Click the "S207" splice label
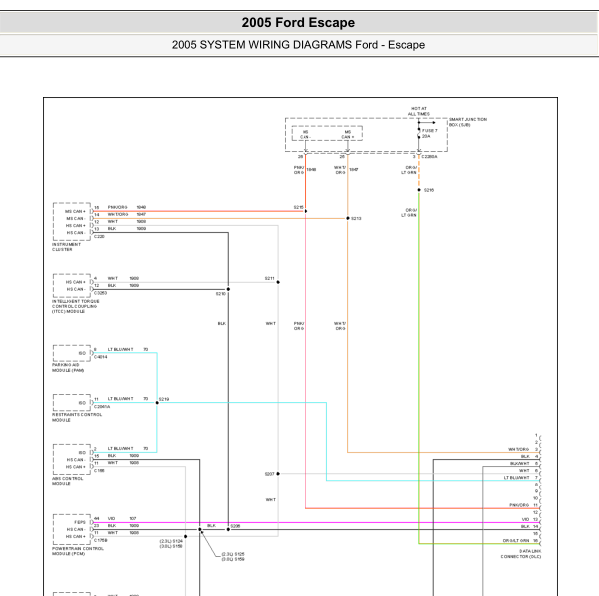The height and width of the screenshot is (596, 599). click(269, 474)
